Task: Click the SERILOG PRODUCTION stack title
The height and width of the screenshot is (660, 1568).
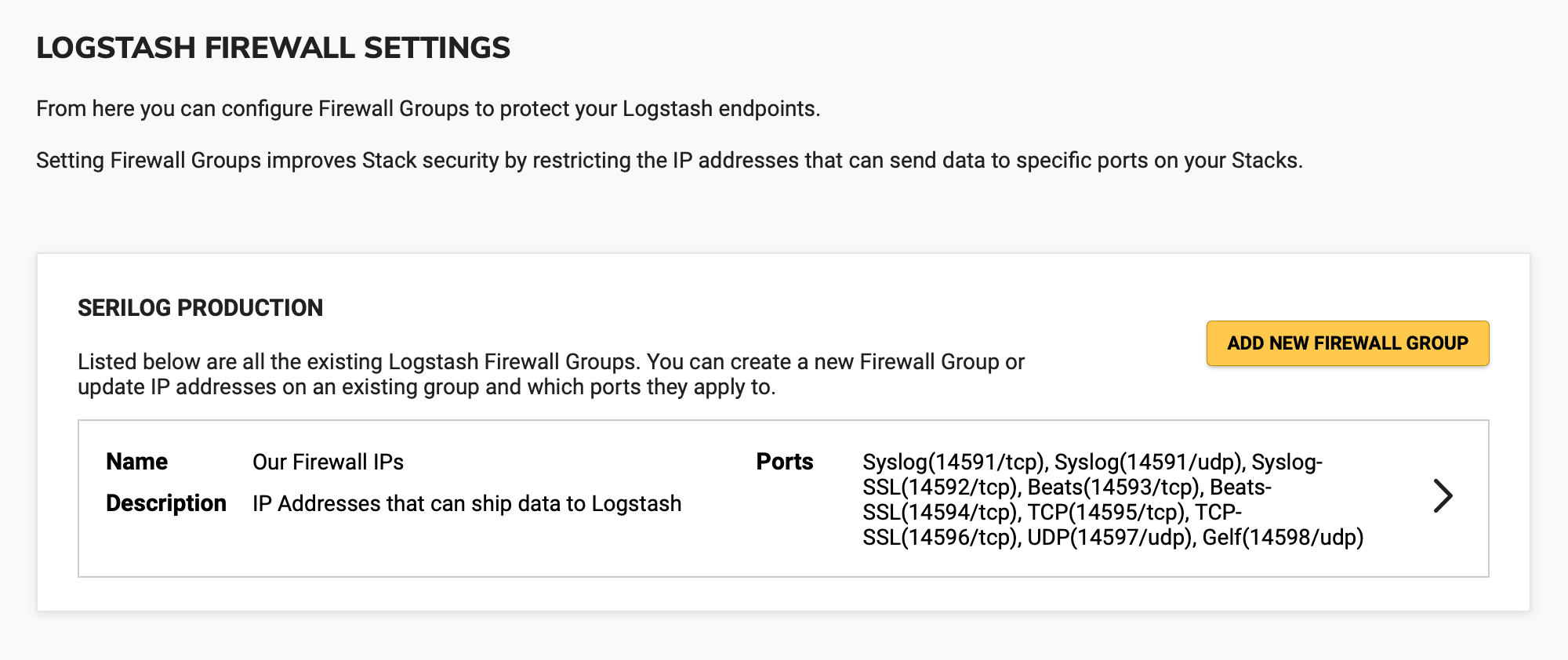Action: [200, 307]
